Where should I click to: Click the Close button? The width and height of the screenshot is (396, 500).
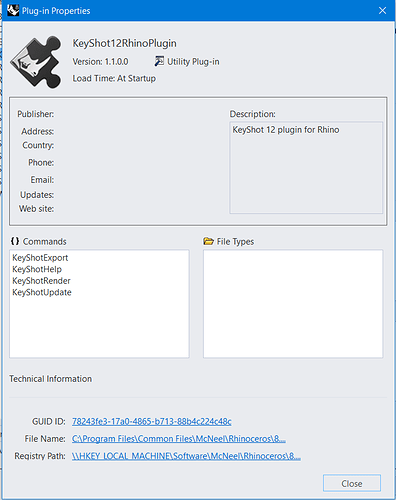(x=352, y=483)
